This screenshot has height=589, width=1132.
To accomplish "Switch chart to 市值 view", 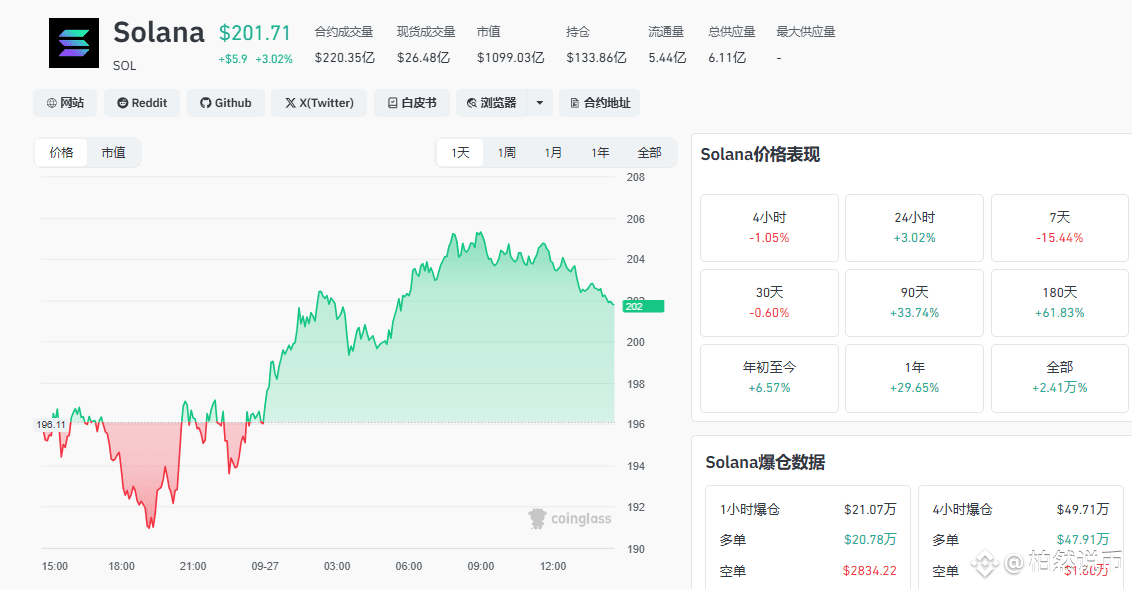I will point(113,153).
